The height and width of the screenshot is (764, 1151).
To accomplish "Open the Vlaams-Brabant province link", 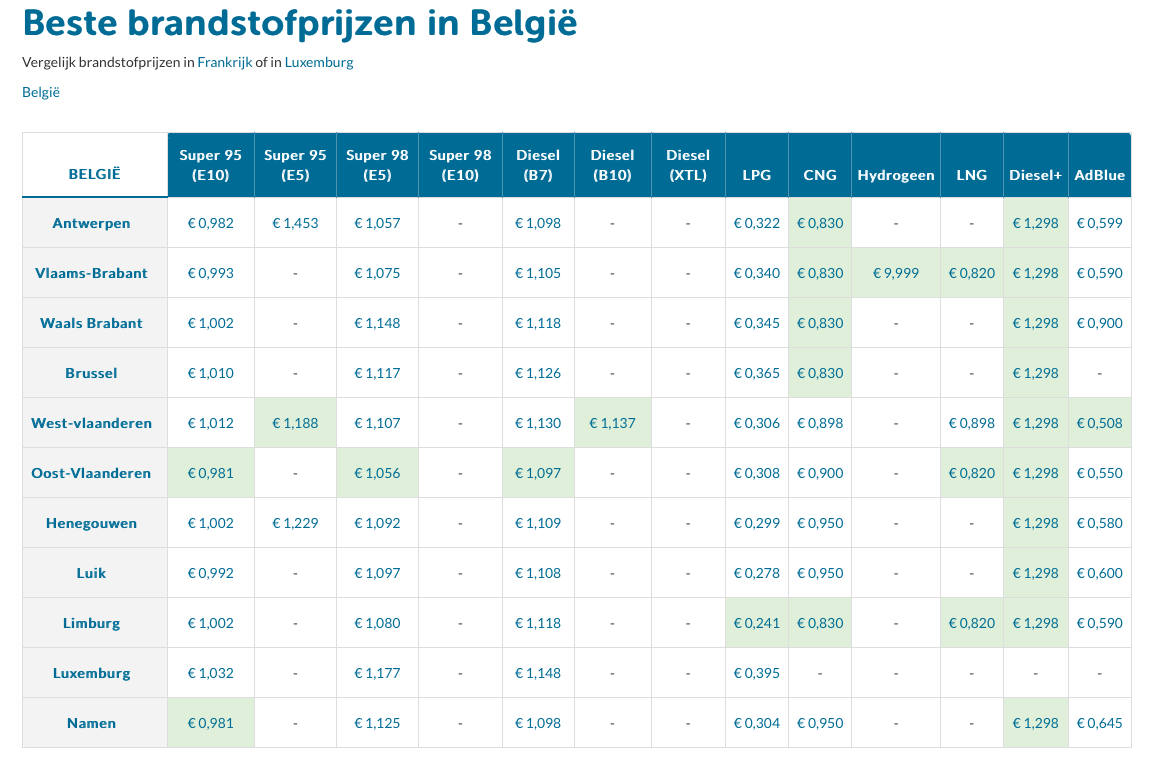I will [x=91, y=273].
